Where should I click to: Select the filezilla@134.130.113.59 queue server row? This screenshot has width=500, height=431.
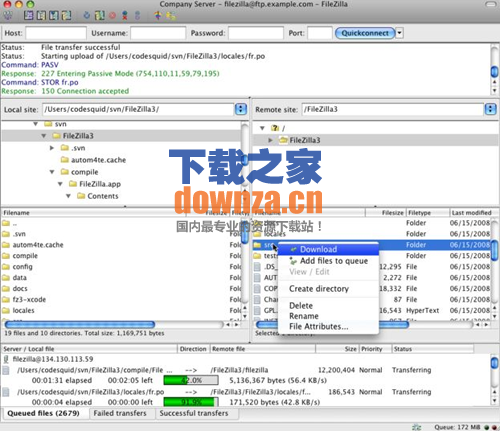tap(53, 359)
